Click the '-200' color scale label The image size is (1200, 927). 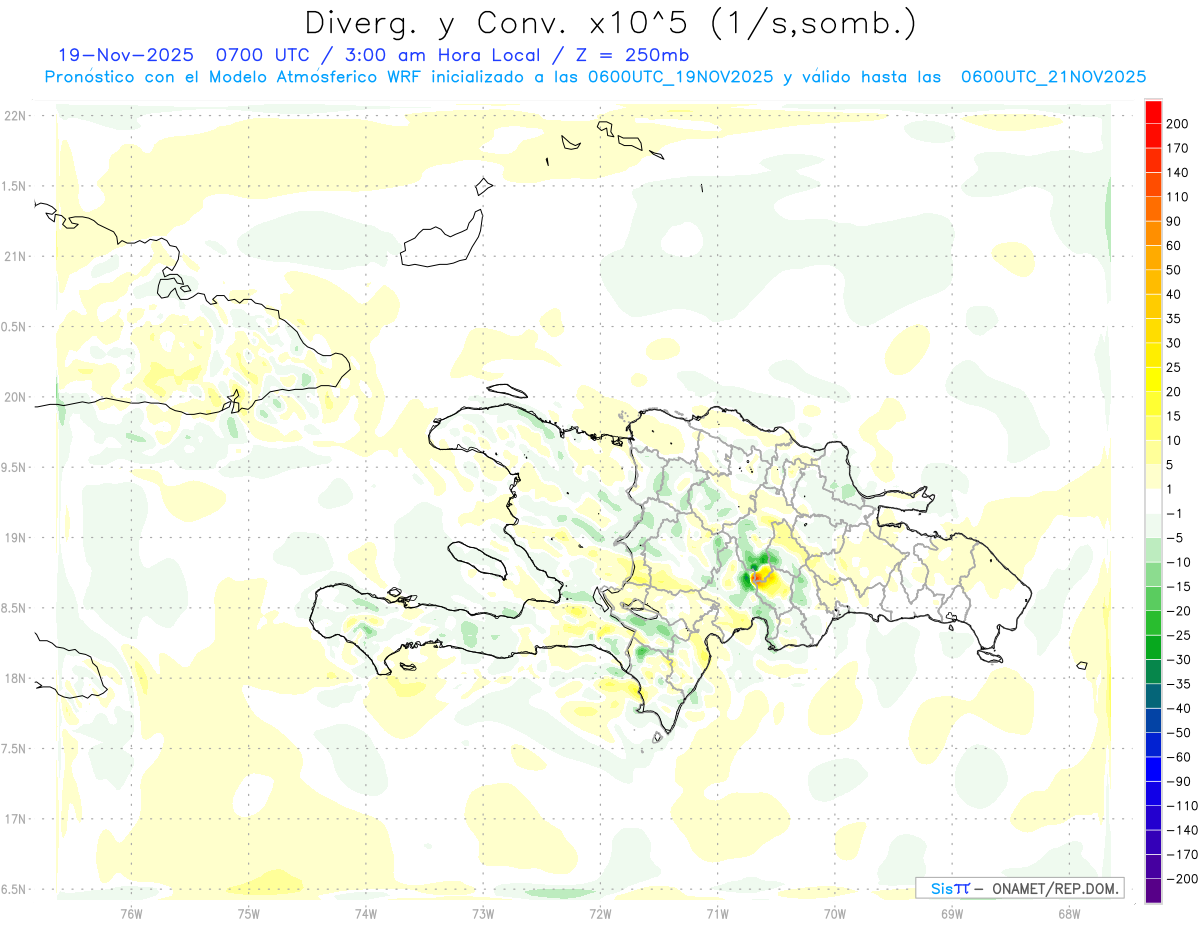tap(1182, 878)
